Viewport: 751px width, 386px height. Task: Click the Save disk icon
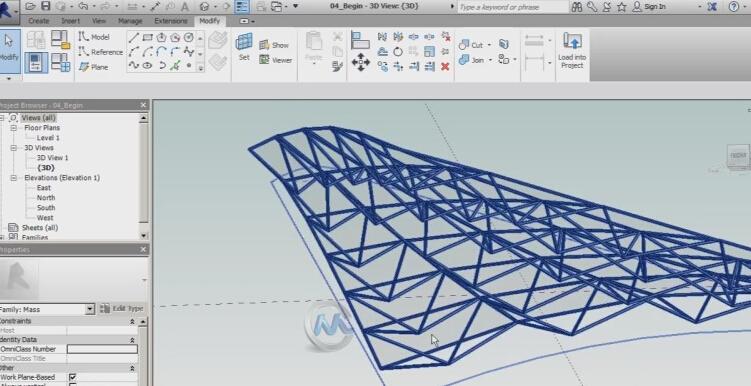(46, 6)
